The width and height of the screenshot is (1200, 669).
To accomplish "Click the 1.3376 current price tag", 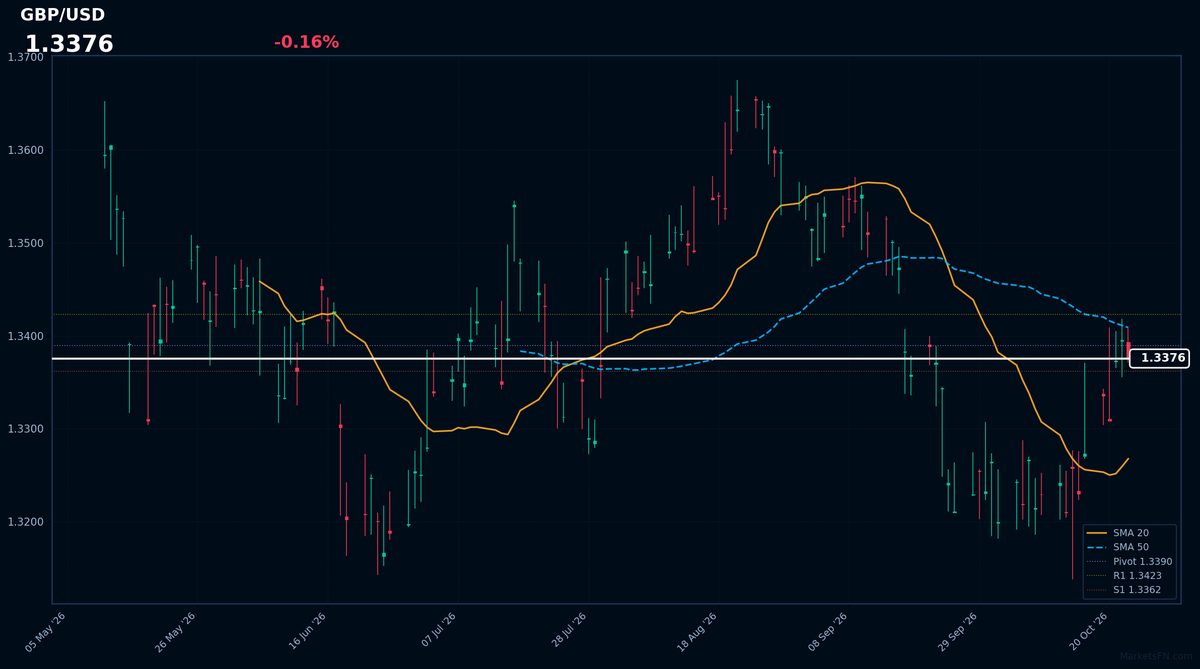I will pos(1160,358).
